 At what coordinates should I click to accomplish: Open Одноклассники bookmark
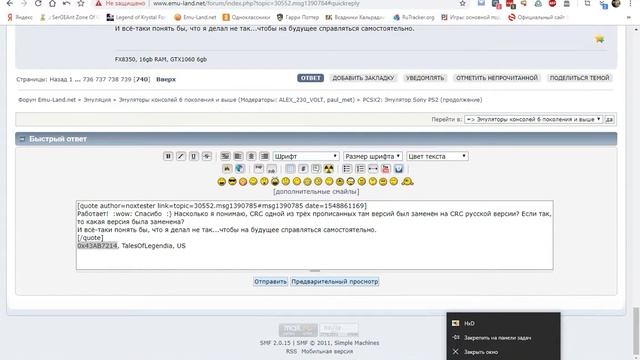[x=247, y=18]
